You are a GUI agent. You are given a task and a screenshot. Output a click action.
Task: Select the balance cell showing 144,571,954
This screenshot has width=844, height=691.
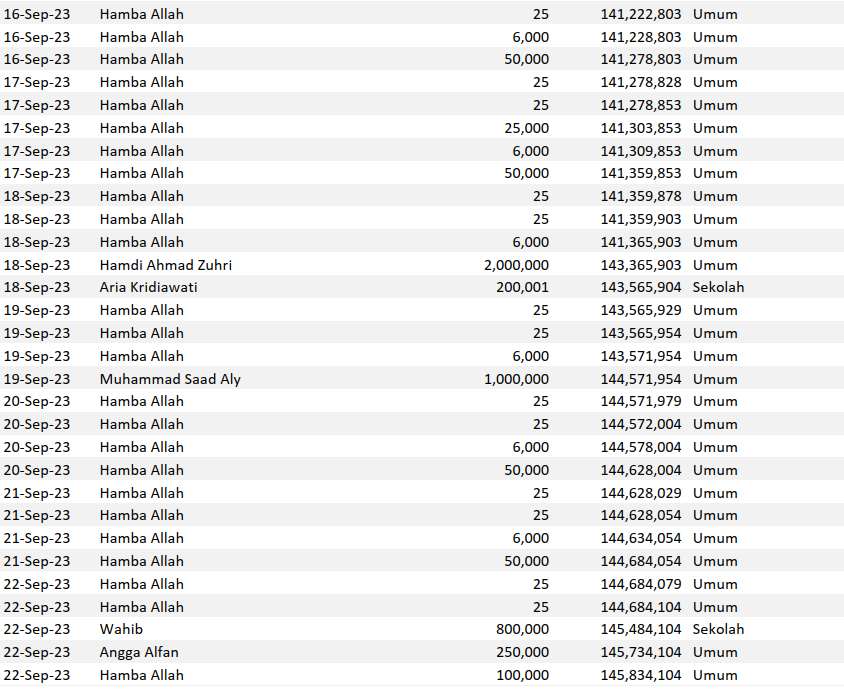click(x=641, y=379)
